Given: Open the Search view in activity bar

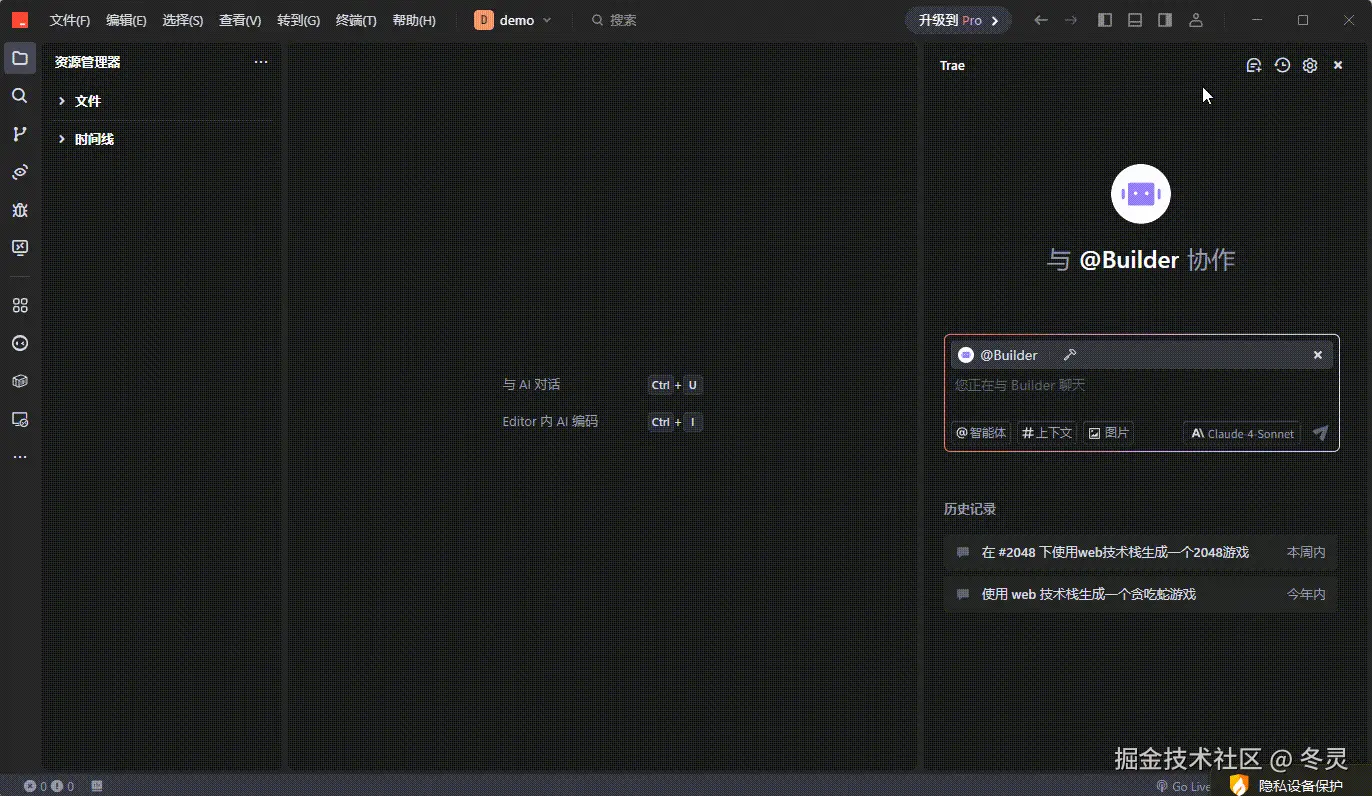Looking at the screenshot, I should click(19, 96).
